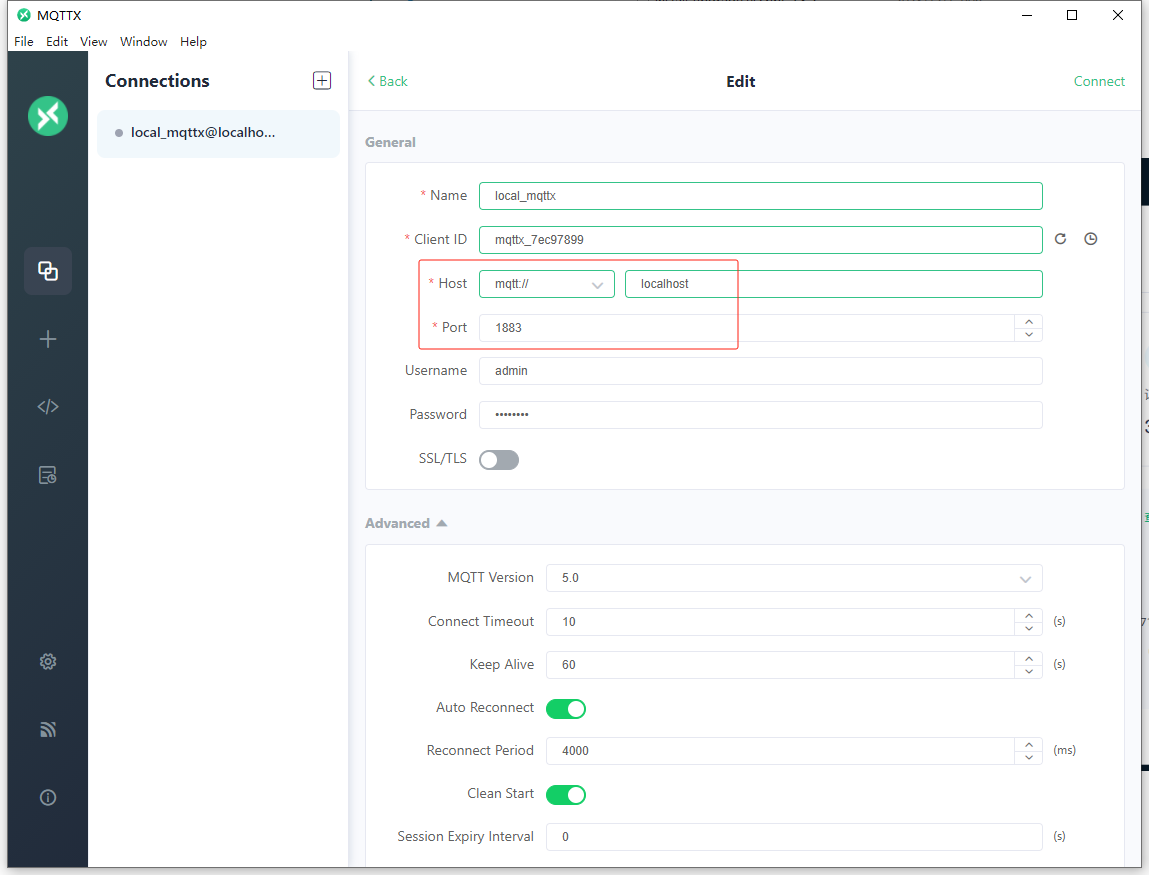This screenshot has height=875, width=1149.
Task: Click the sidebar plus new connection icon
Action: point(48,339)
